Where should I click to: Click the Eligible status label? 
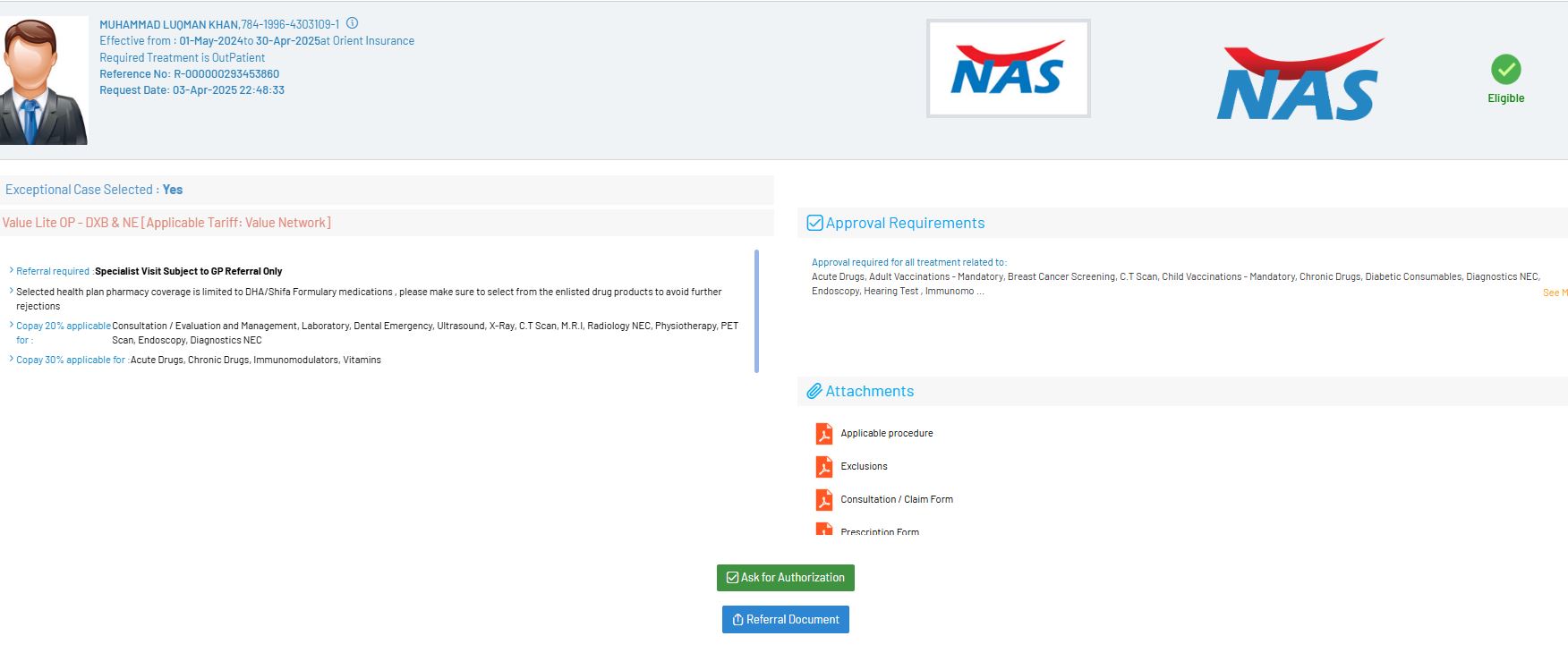[1506, 98]
